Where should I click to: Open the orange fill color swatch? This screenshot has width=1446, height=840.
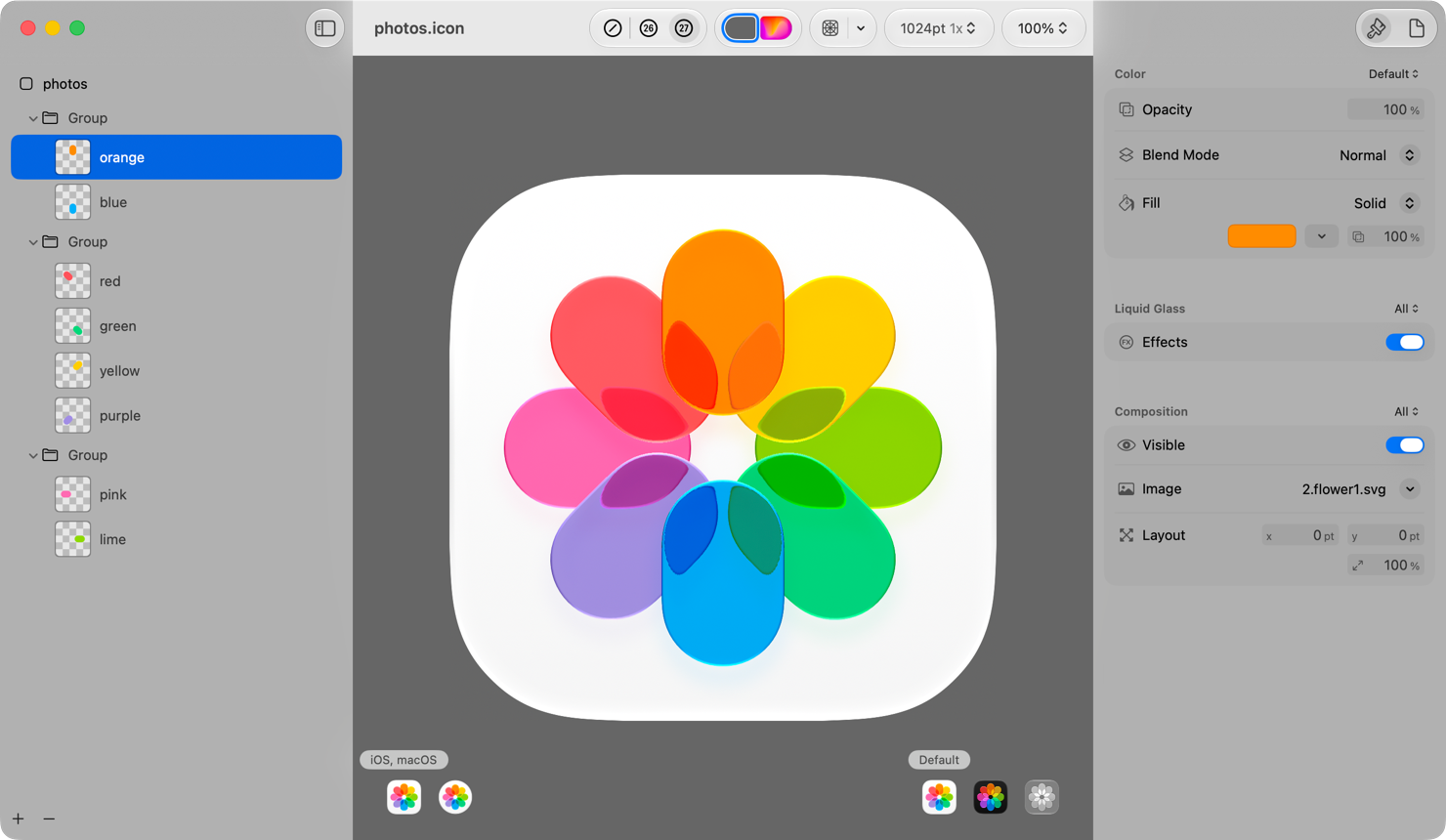tap(1261, 236)
